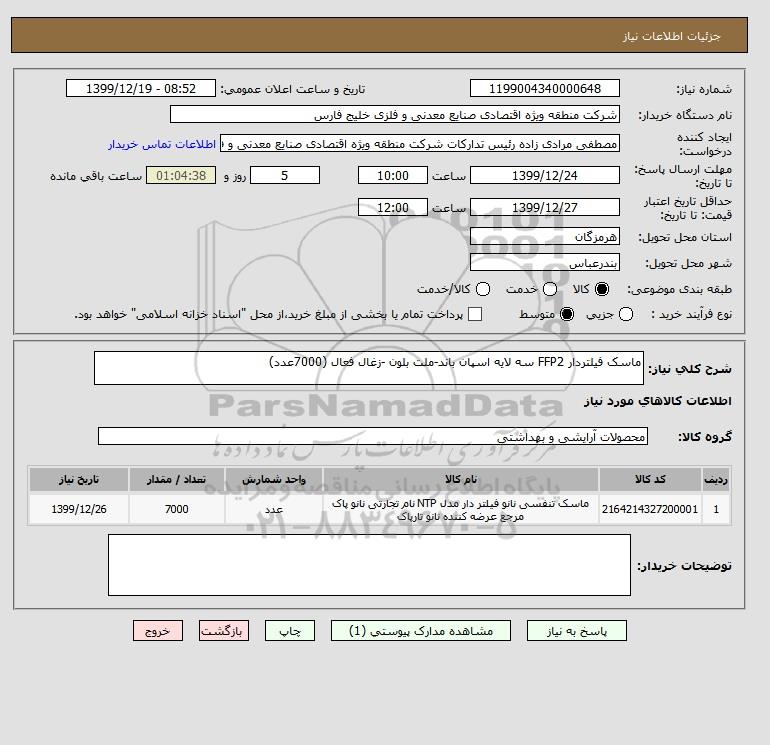This screenshot has height=745, width=770.
Task: Click the deadline time field 10:00
Action: pyautogui.click(x=393, y=175)
